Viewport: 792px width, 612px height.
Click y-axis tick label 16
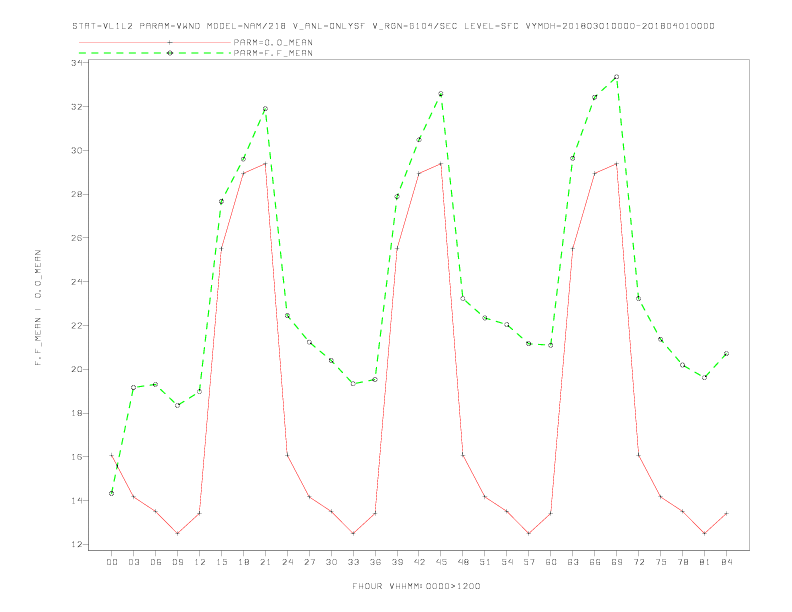tap(77, 457)
